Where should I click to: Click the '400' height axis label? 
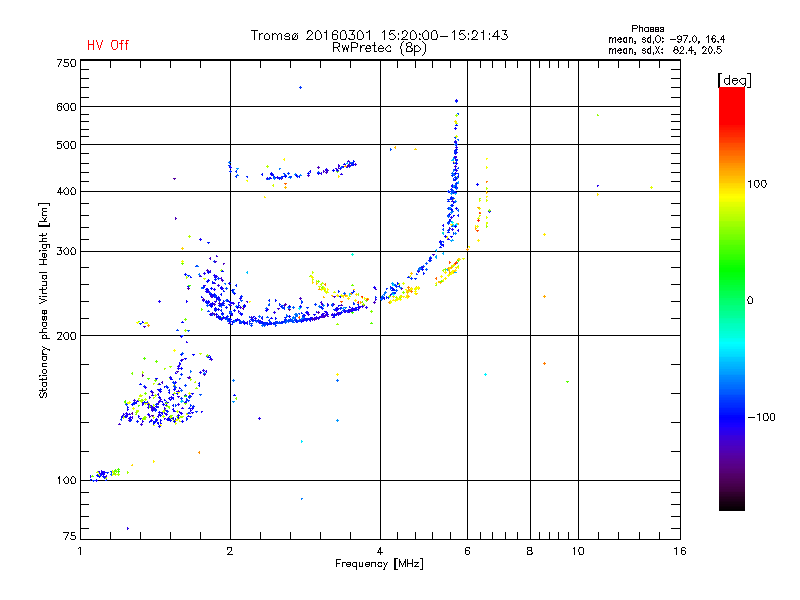click(x=66, y=192)
